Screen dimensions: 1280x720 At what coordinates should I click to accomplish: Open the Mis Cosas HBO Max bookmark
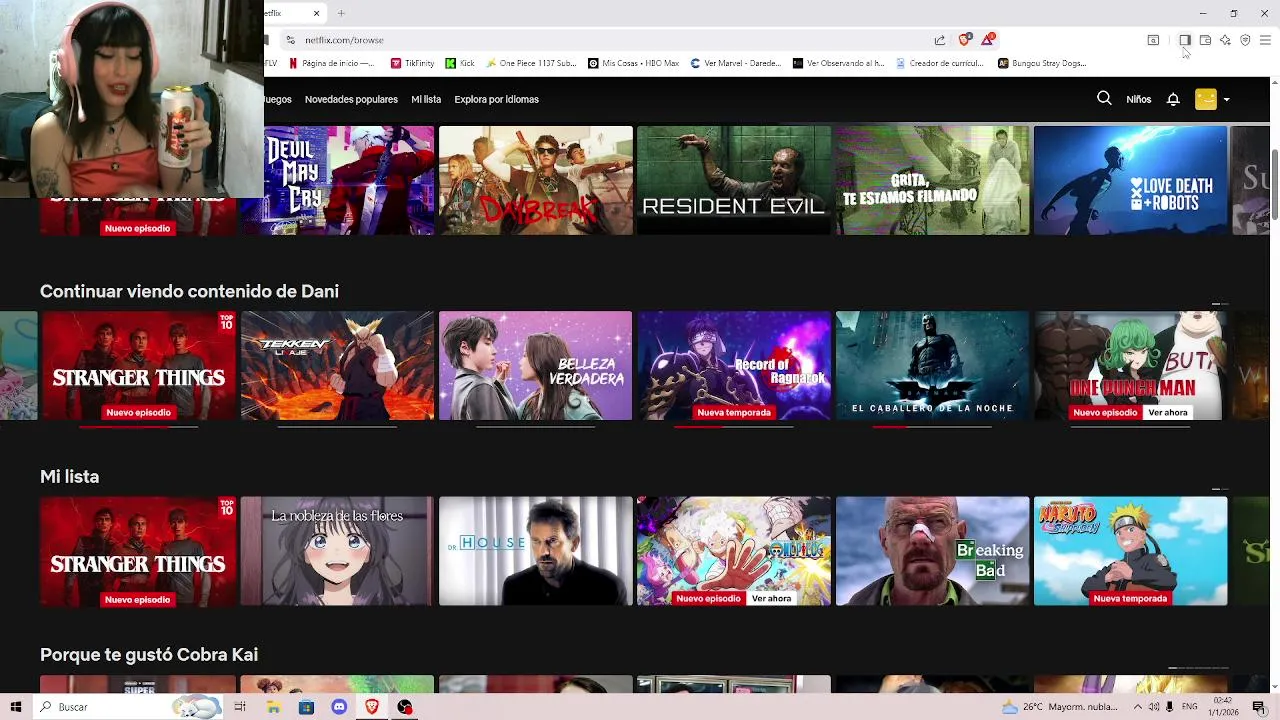[634, 63]
